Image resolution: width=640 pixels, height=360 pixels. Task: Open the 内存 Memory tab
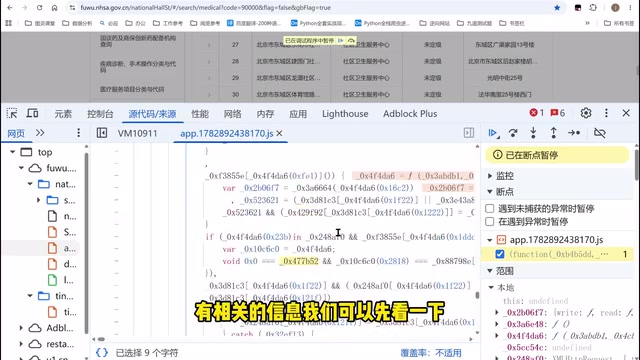265,114
